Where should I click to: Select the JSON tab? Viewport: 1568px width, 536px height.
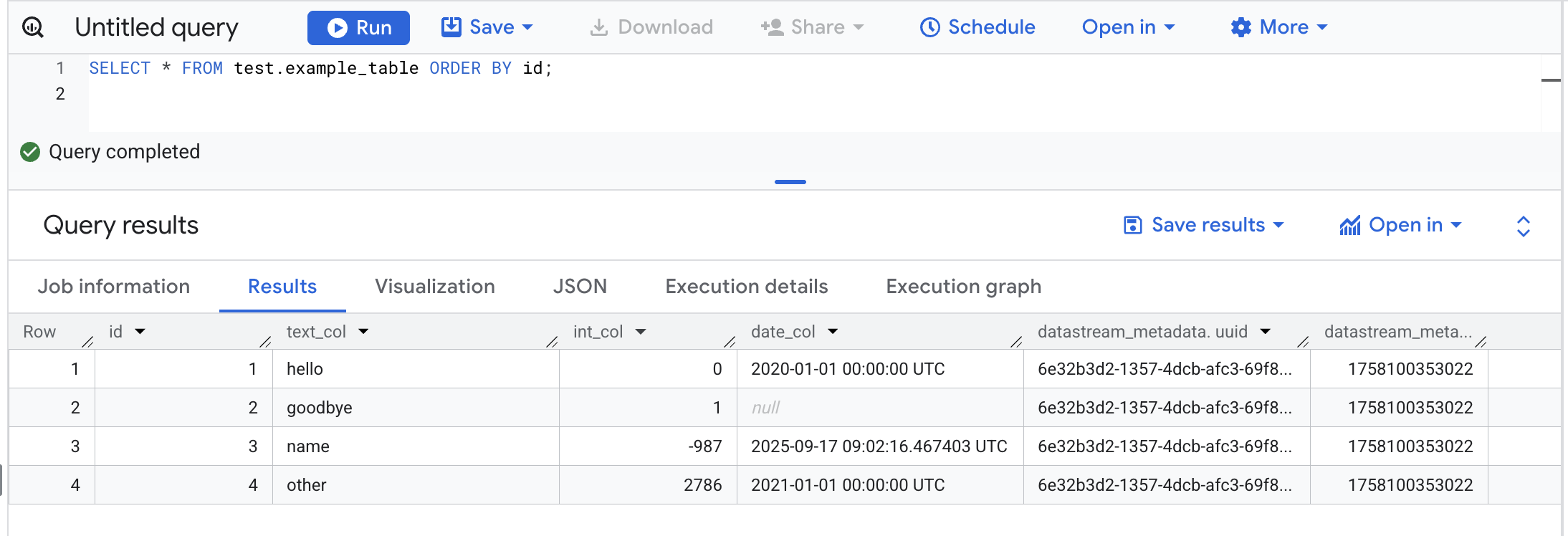click(580, 287)
